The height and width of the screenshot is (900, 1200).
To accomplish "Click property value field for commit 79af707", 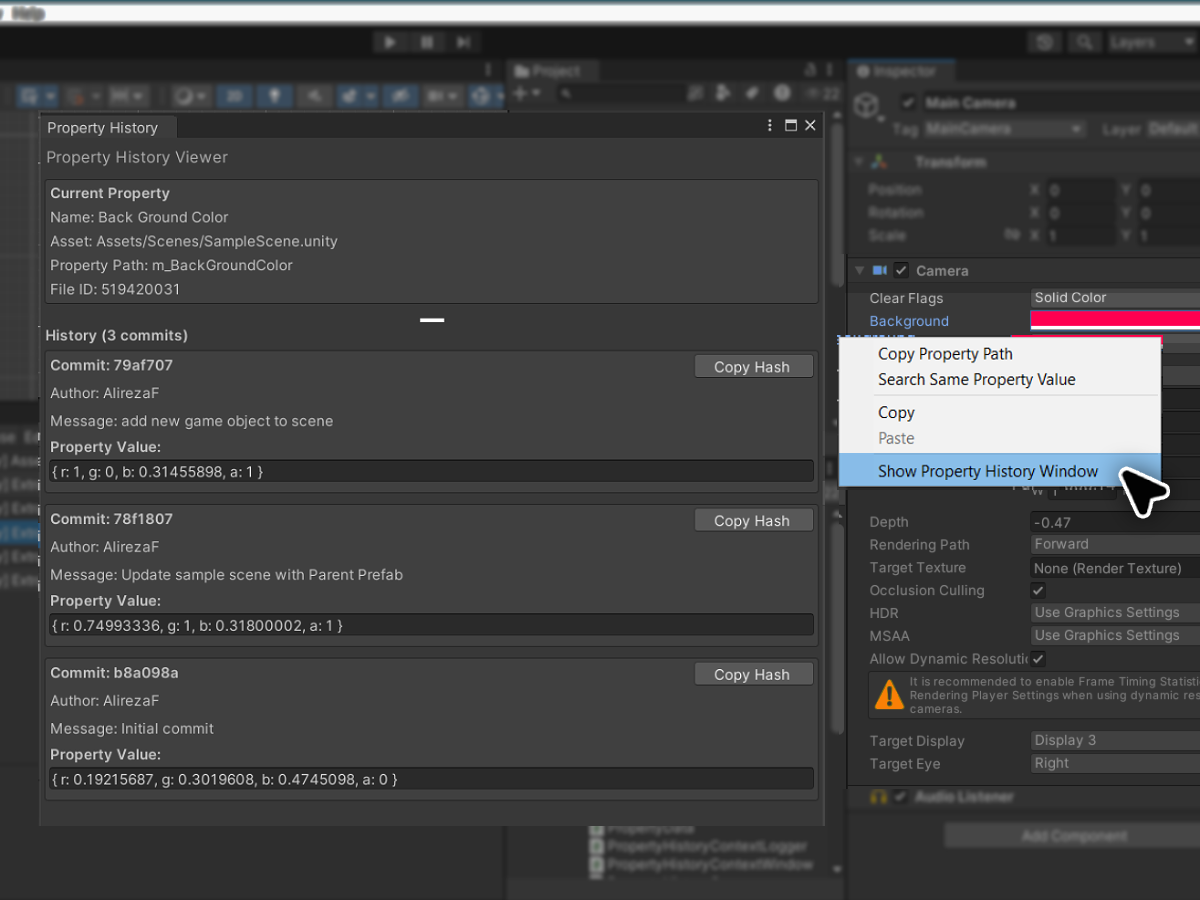I will (431, 471).
